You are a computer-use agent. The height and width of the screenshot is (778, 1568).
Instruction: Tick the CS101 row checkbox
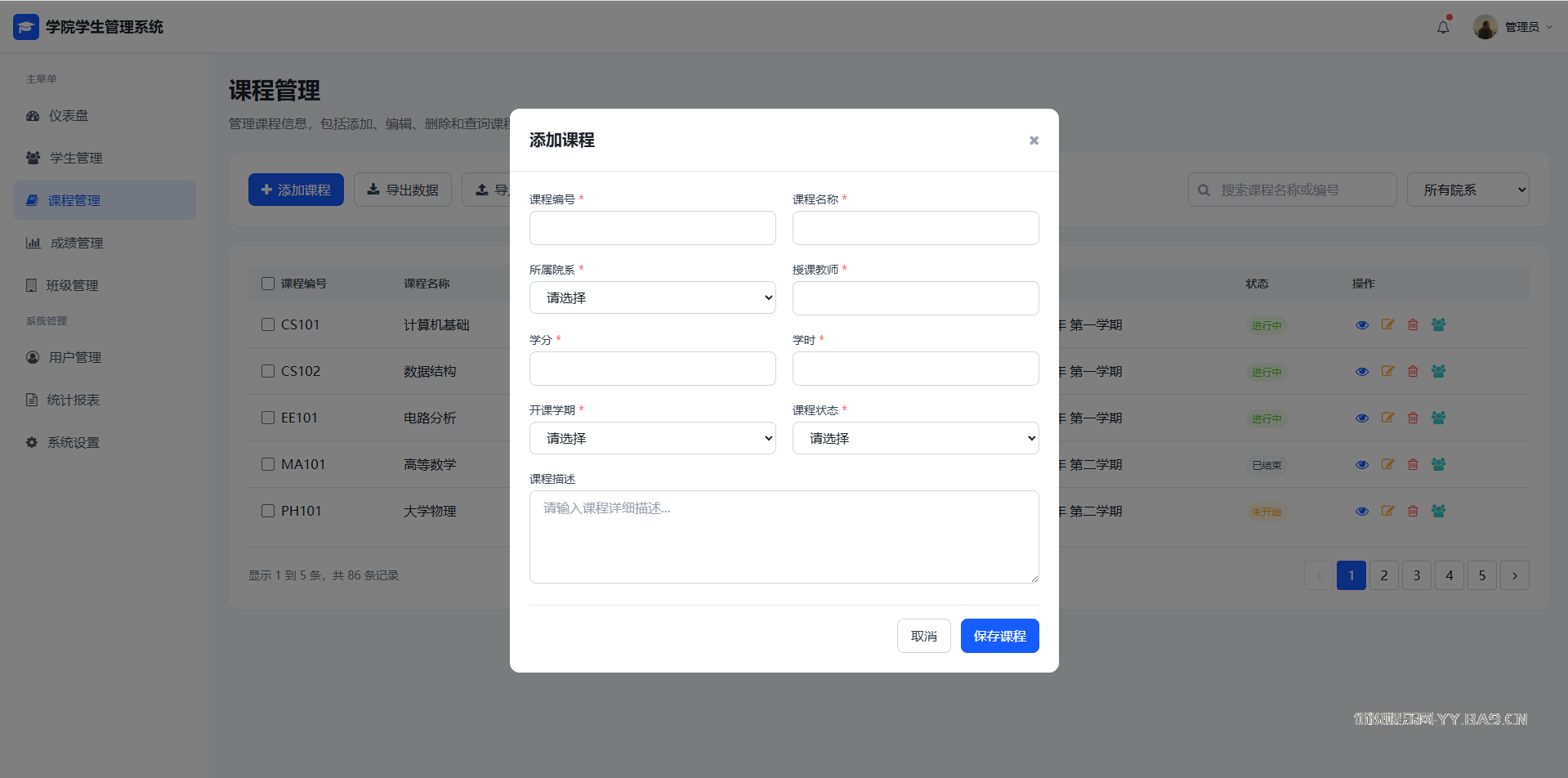pyautogui.click(x=268, y=324)
